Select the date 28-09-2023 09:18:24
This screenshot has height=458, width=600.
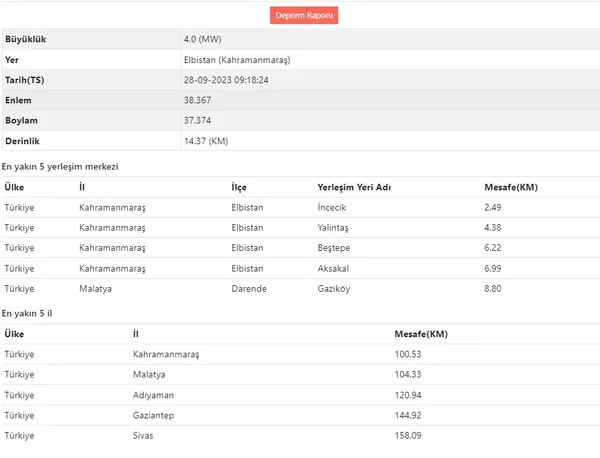pos(226,80)
